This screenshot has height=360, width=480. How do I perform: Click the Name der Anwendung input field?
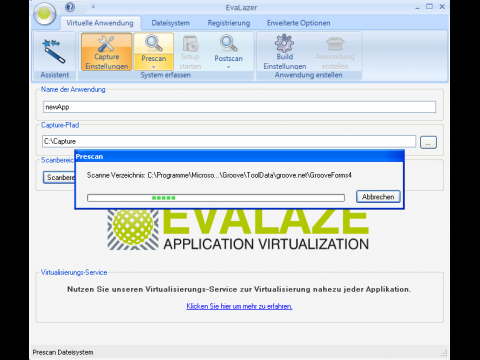(x=239, y=107)
